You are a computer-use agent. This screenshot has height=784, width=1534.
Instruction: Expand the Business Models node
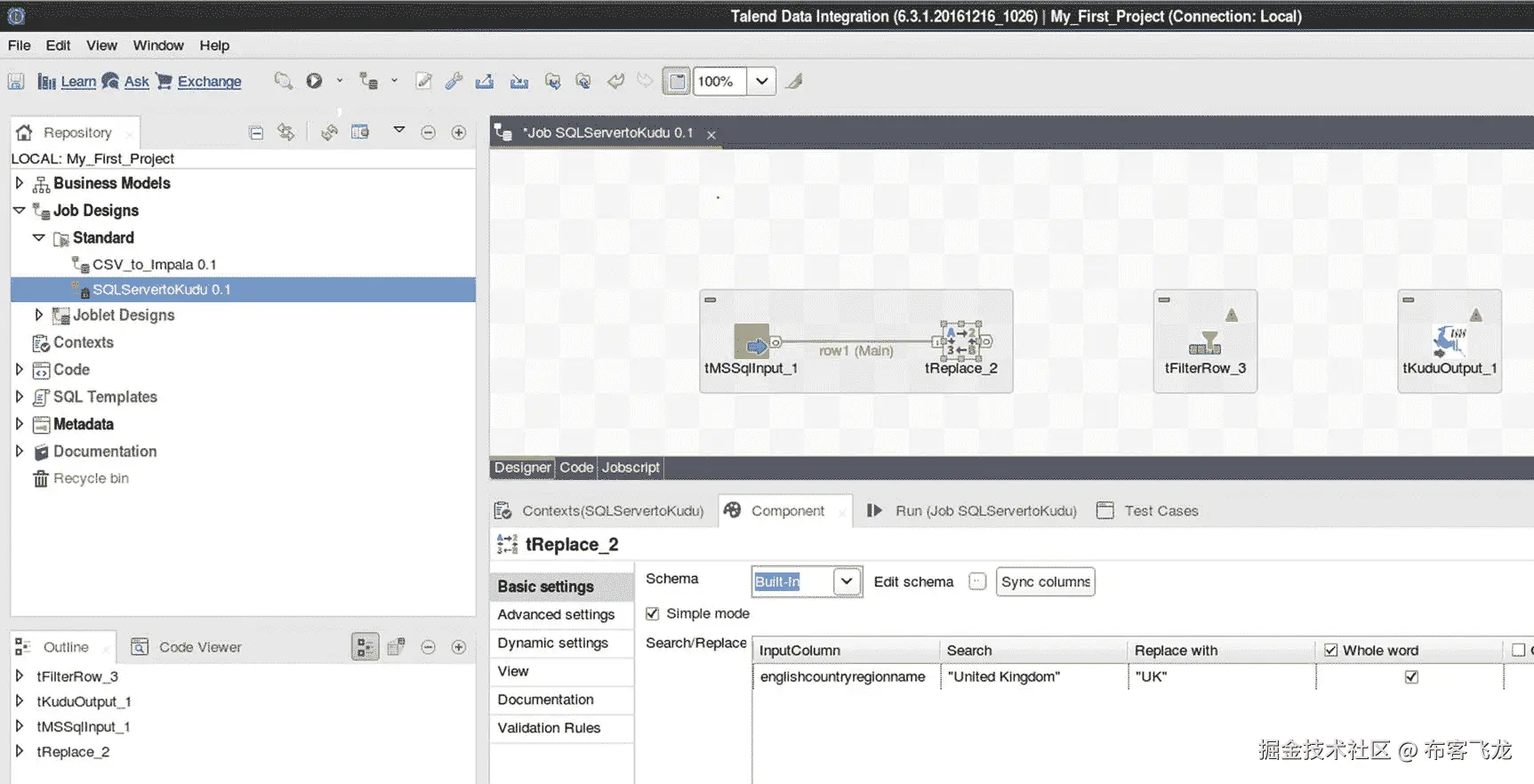pyautogui.click(x=20, y=183)
